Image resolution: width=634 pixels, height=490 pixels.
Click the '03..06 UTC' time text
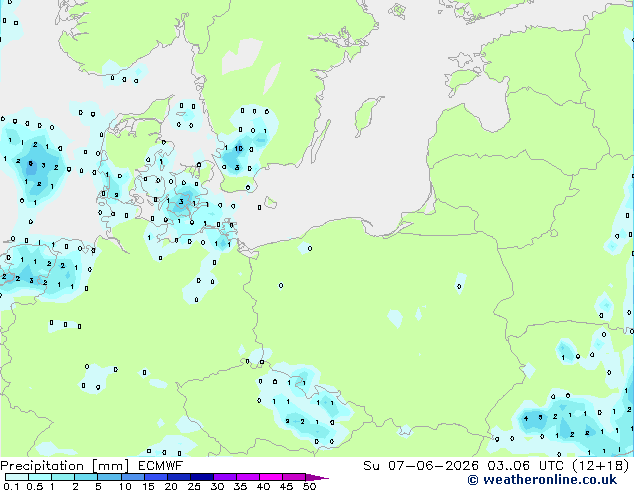526,466
